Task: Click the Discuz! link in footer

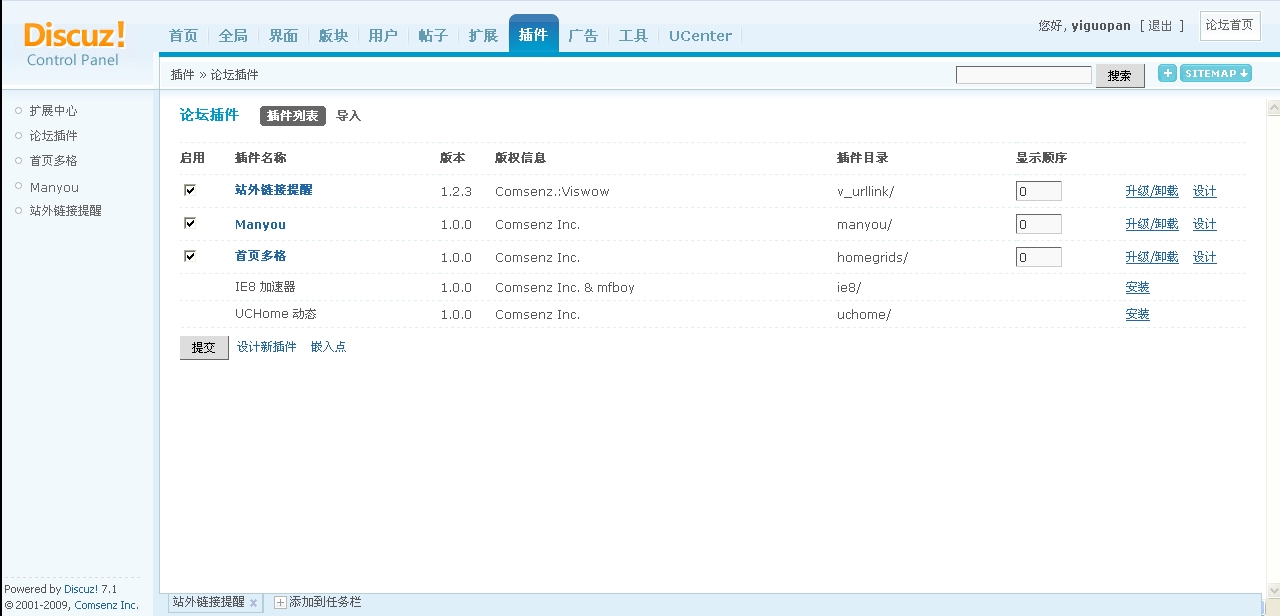Action: pyautogui.click(x=81, y=589)
